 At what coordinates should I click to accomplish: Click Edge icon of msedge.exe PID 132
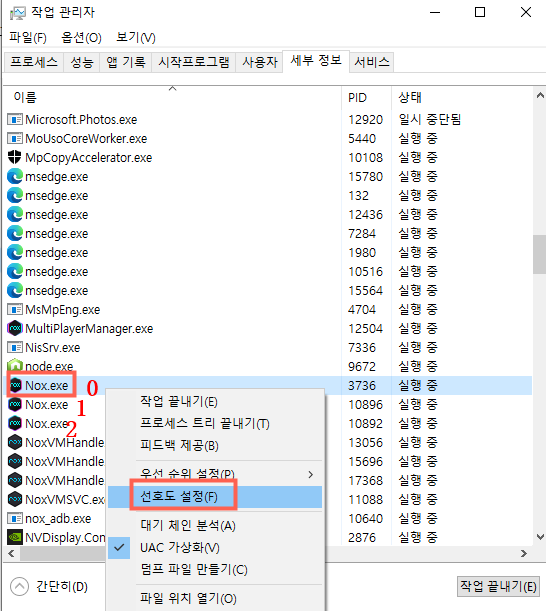click(15, 196)
